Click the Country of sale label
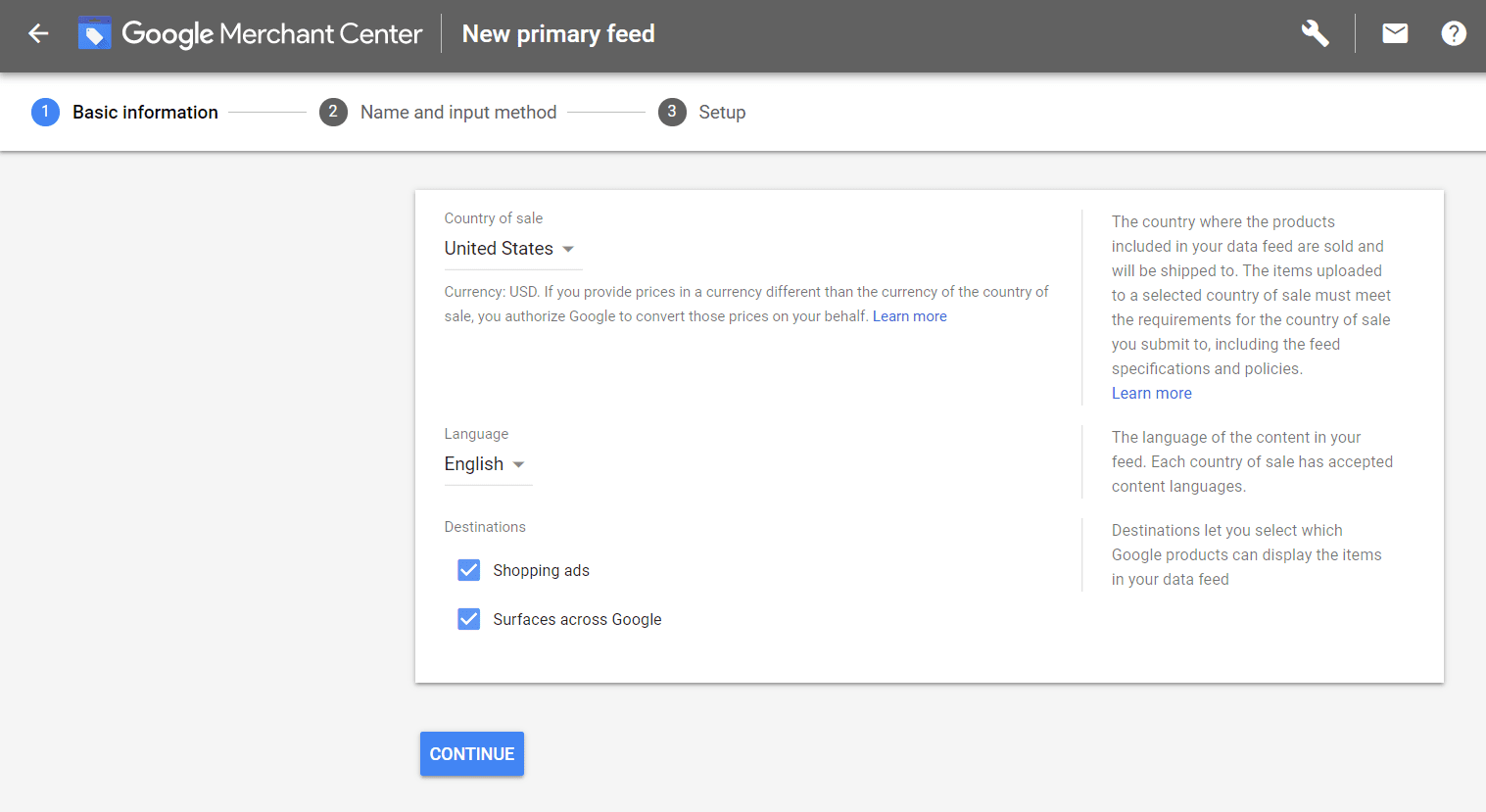The image size is (1486, 812). coord(493,218)
